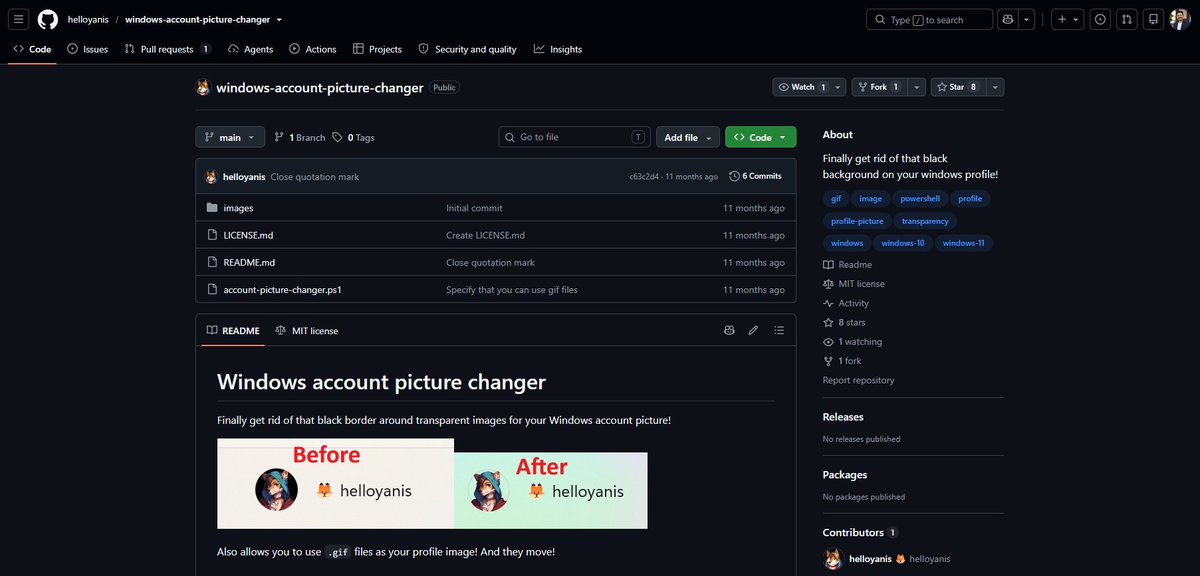Open the images folder
The width and height of the screenshot is (1200, 576).
point(238,208)
